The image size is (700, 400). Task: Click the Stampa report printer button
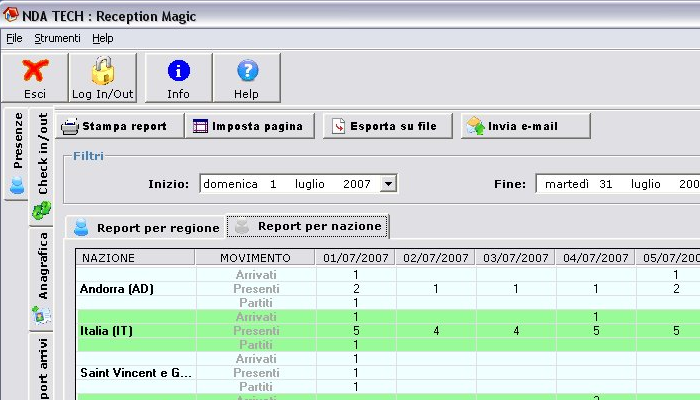(x=118, y=127)
